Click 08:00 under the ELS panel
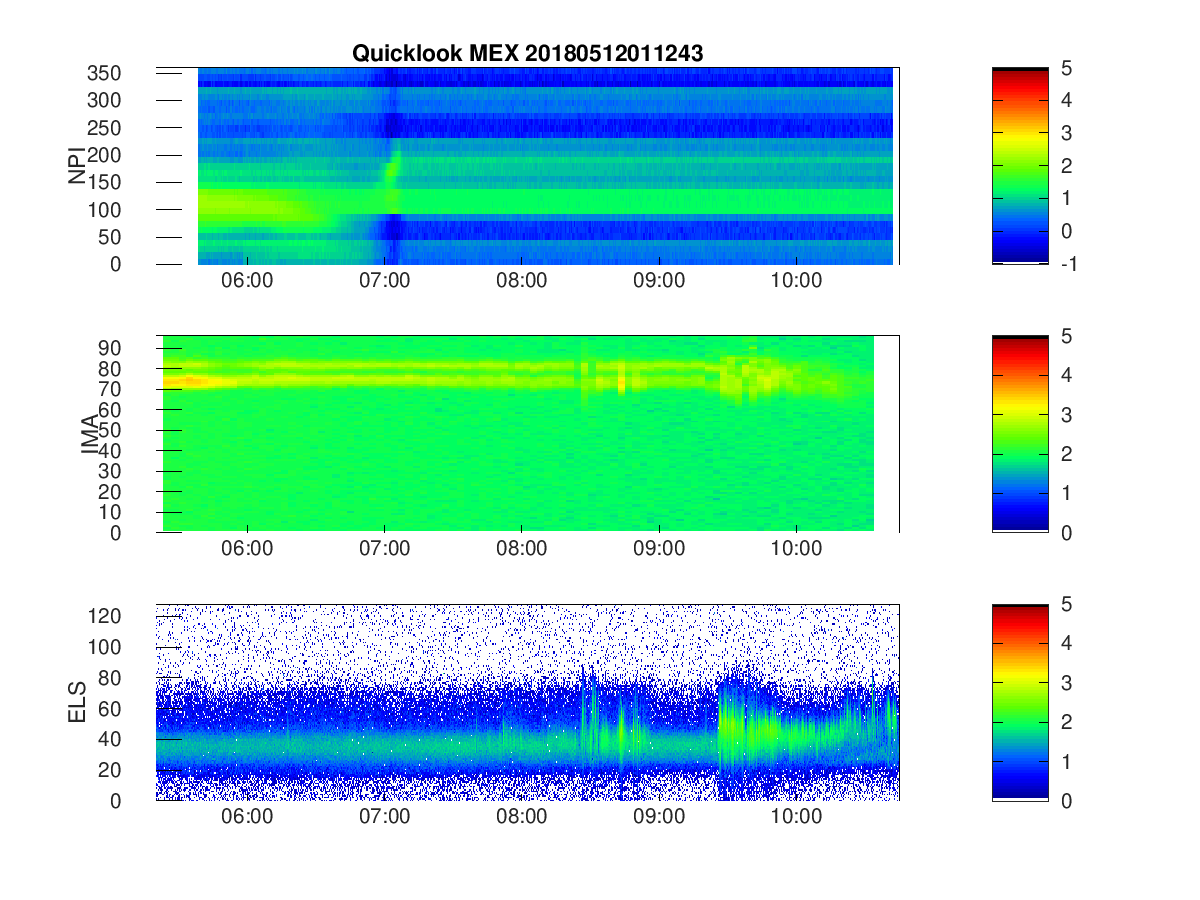This screenshot has width=1200, height=900. tap(522, 817)
